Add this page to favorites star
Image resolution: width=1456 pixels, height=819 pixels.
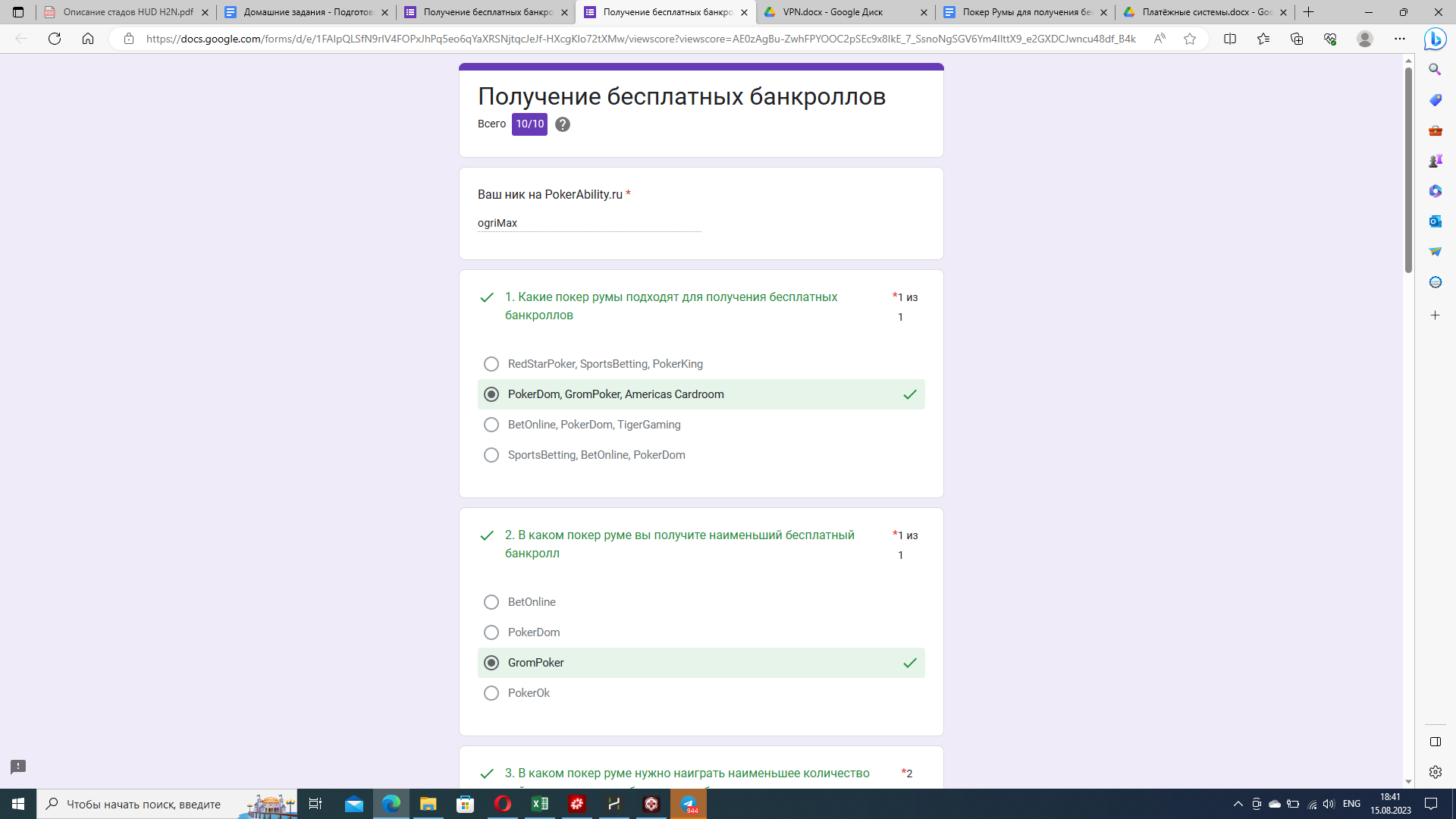tap(1190, 39)
